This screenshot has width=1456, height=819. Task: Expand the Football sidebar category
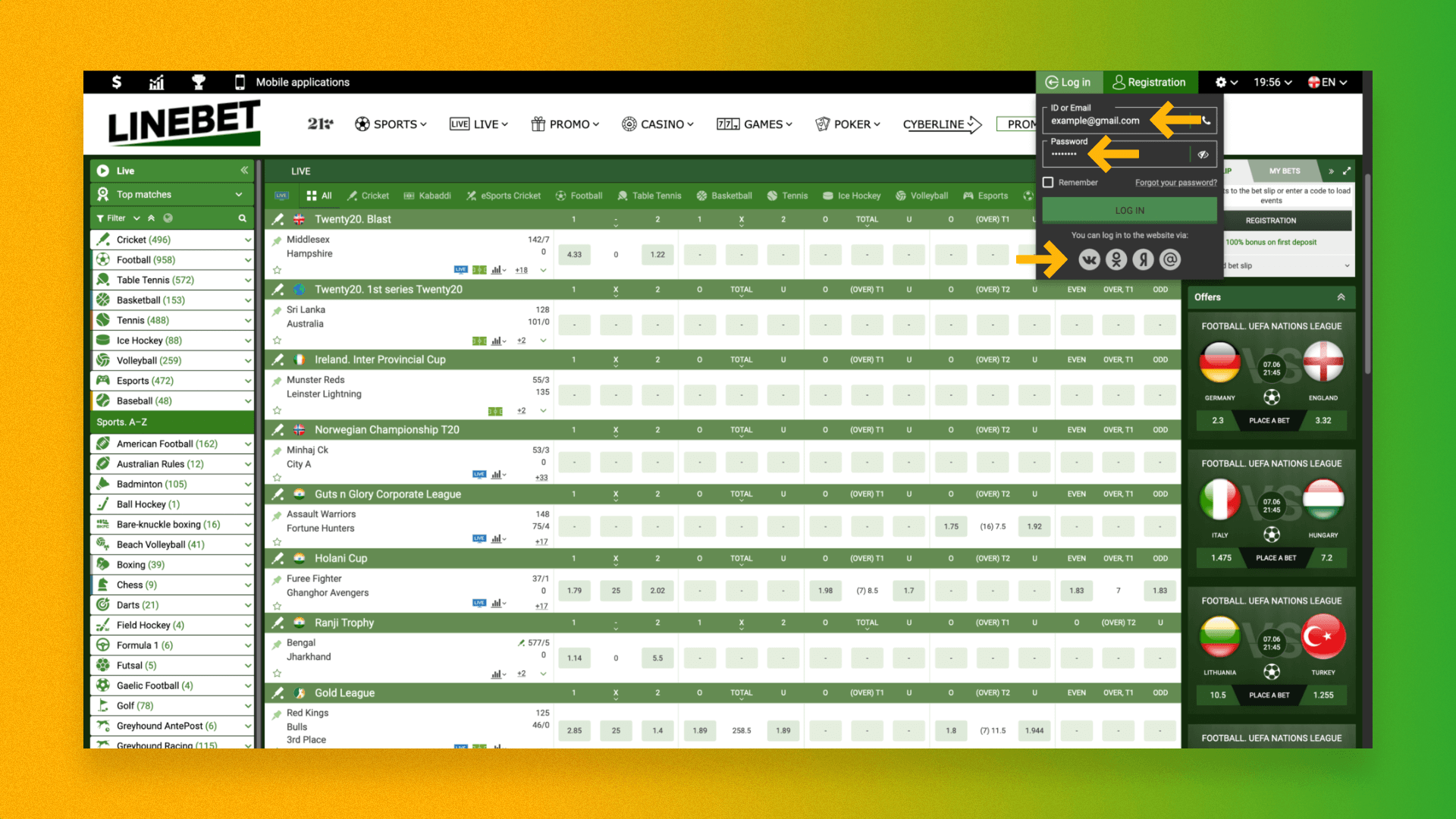pos(247,260)
